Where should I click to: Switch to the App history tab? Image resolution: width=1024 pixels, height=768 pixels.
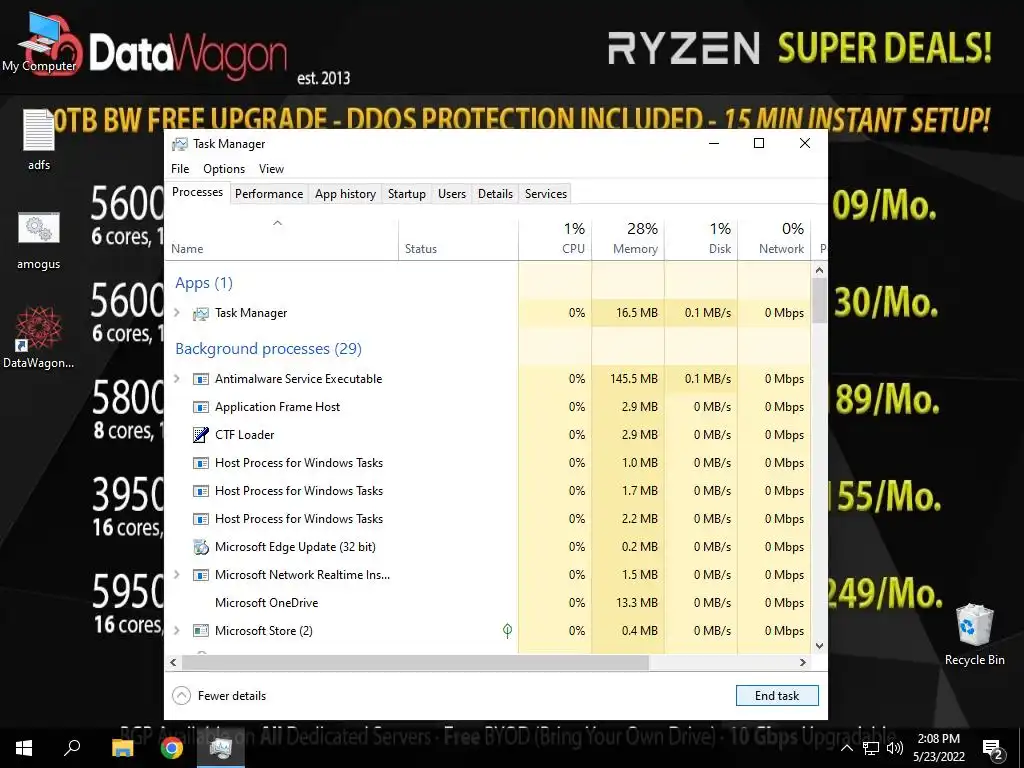[x=345, y=194]
